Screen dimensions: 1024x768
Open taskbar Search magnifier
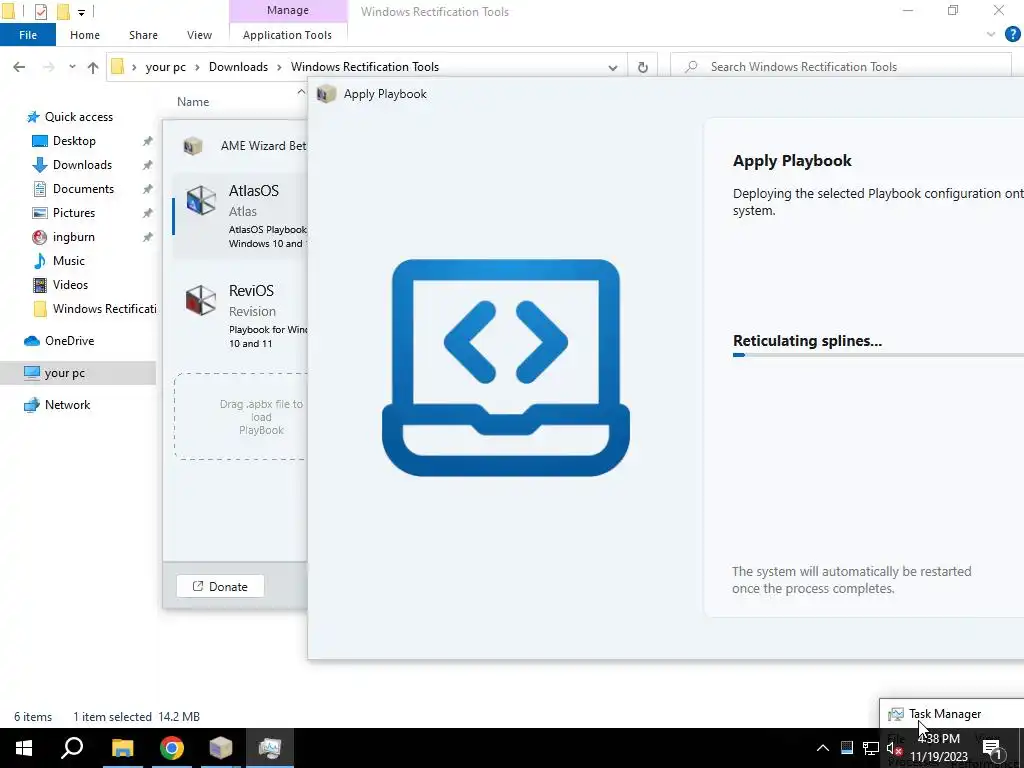[x=72, y=748]
